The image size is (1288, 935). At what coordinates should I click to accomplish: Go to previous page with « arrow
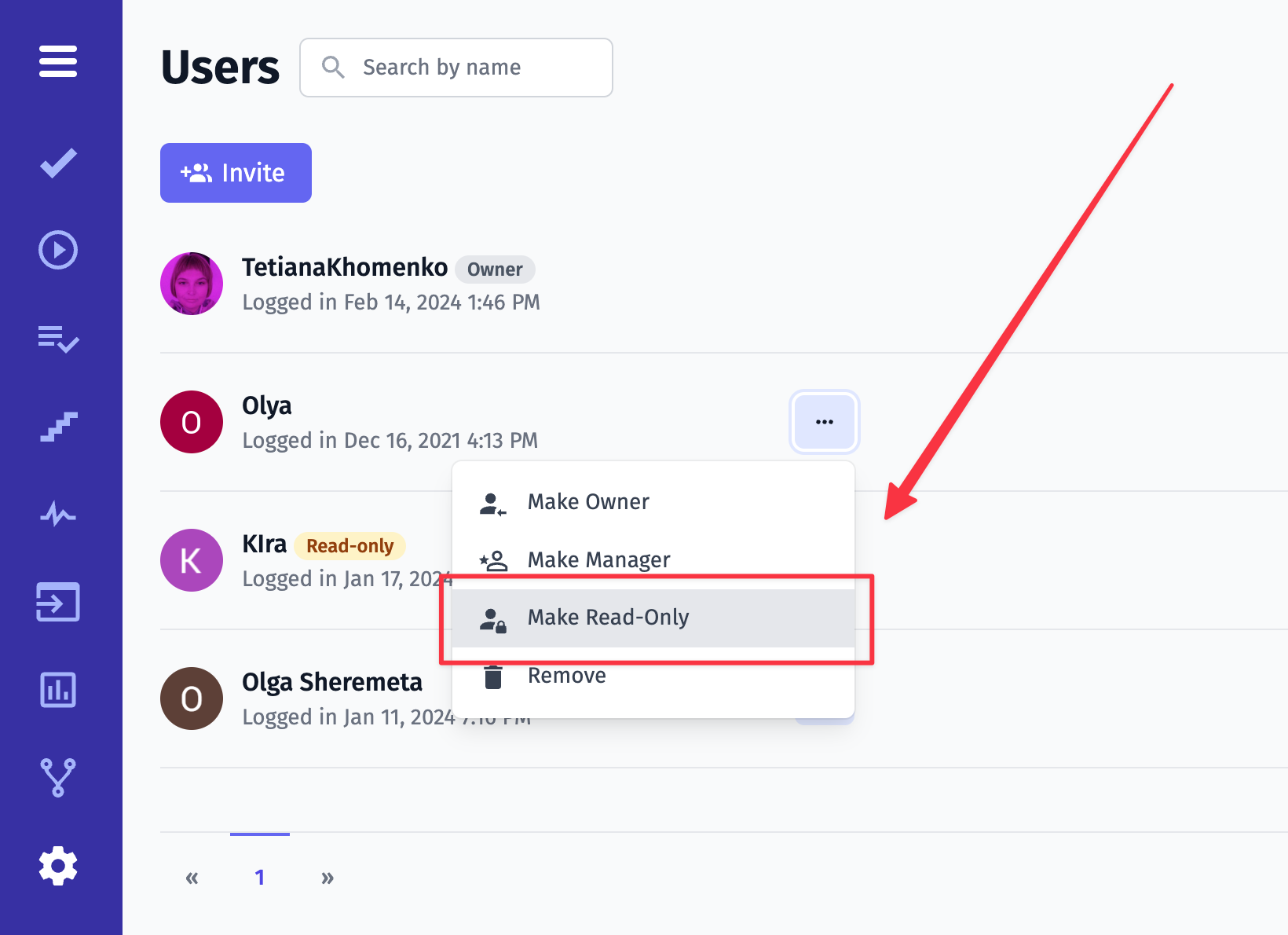coord(192,878)
